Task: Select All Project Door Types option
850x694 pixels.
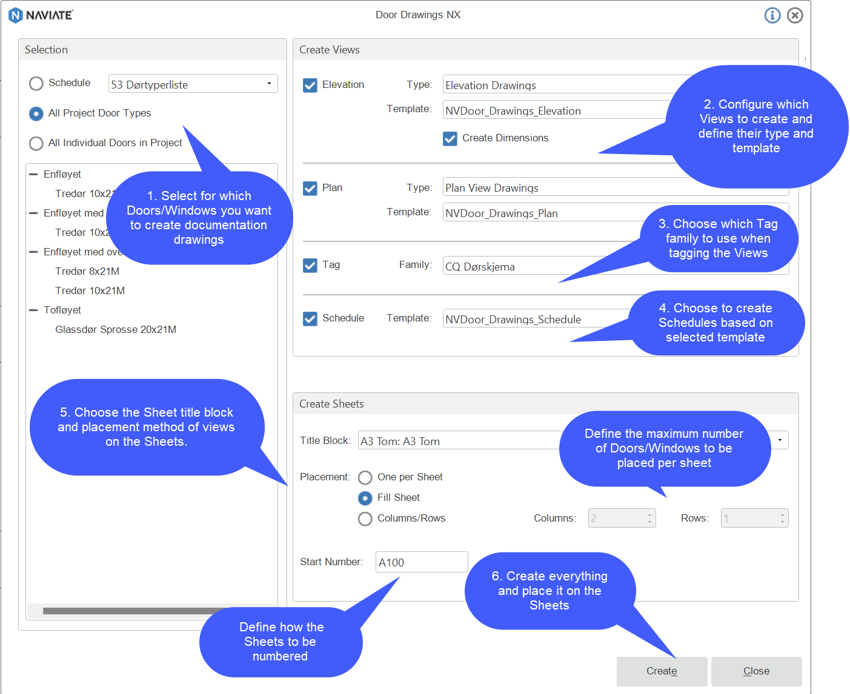Action: 36,114
